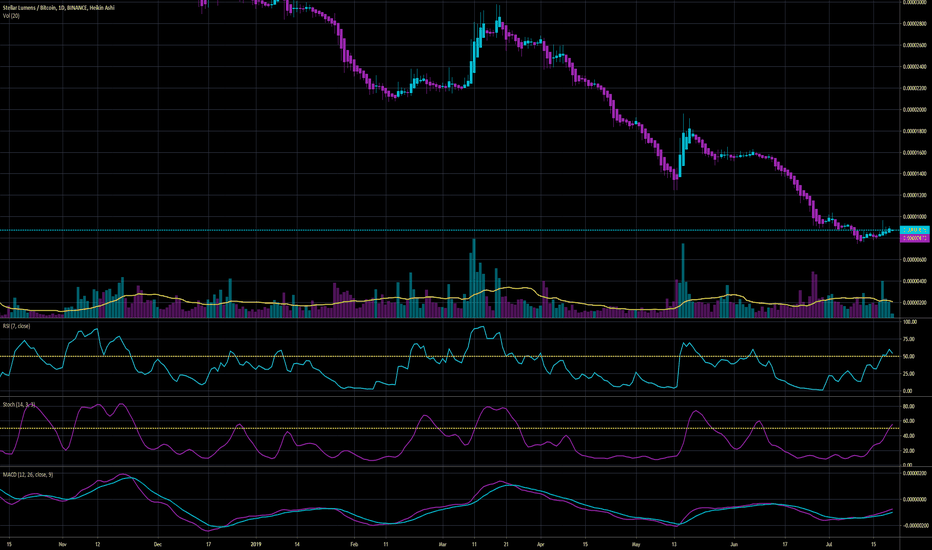Click the 80.00 level on Stoch axis

click(x=909, y=407)
